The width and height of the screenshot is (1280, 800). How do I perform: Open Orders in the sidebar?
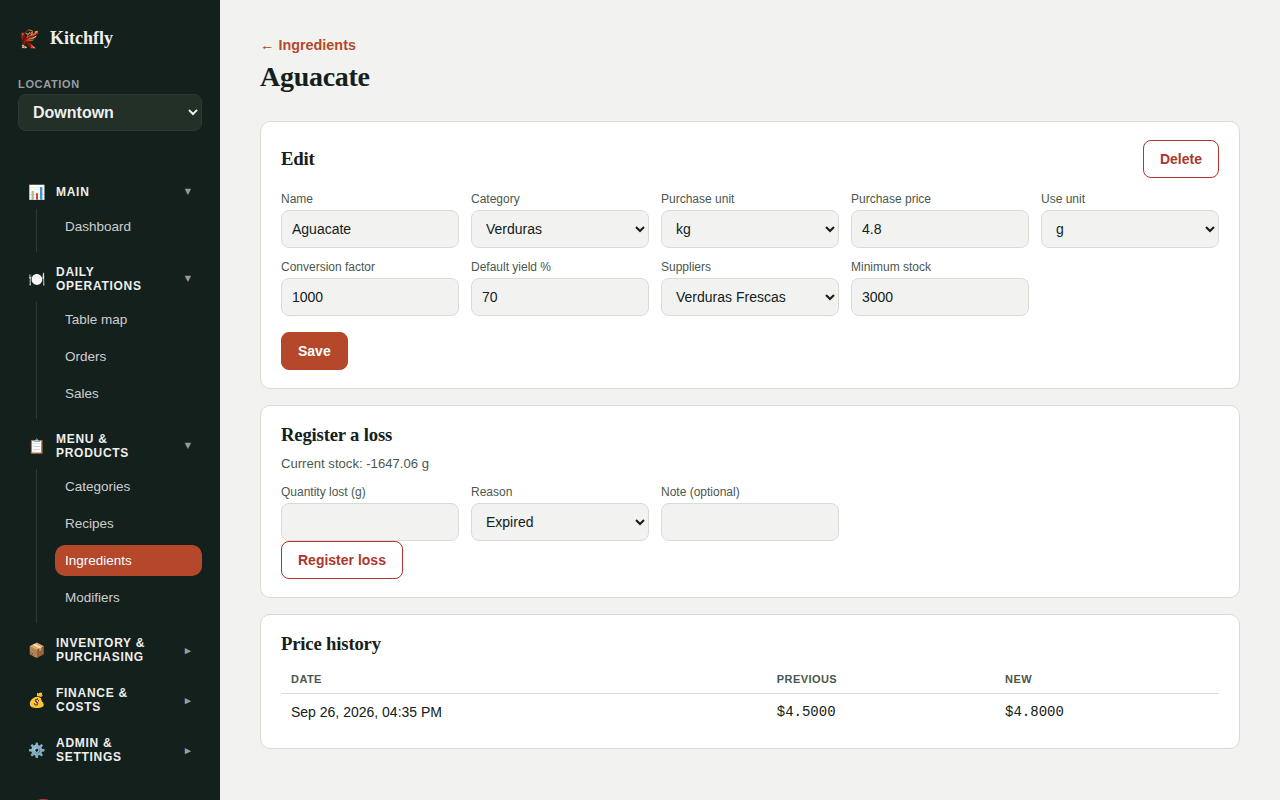click(128, 357)
